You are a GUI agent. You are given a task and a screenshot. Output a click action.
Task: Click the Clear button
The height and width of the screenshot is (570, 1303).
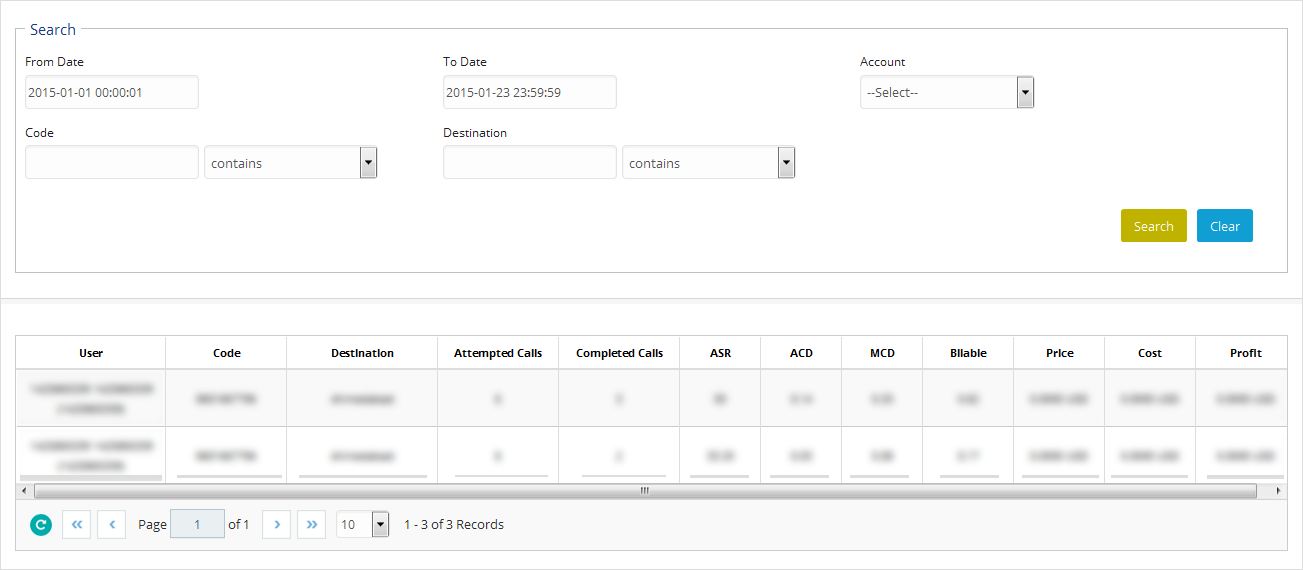click(x=1225, y=226)
